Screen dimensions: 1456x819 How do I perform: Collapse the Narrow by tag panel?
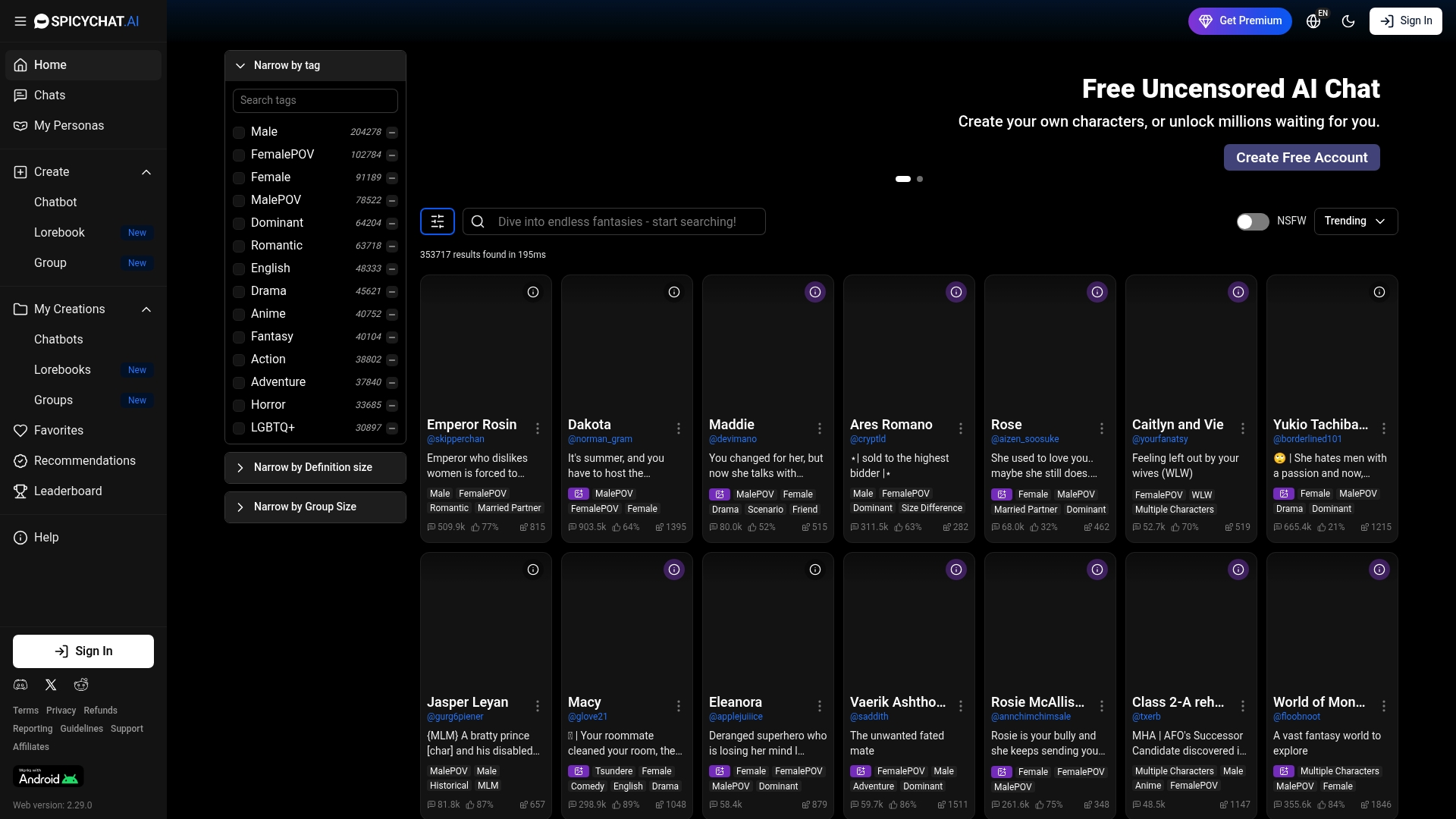coord(315,66)
